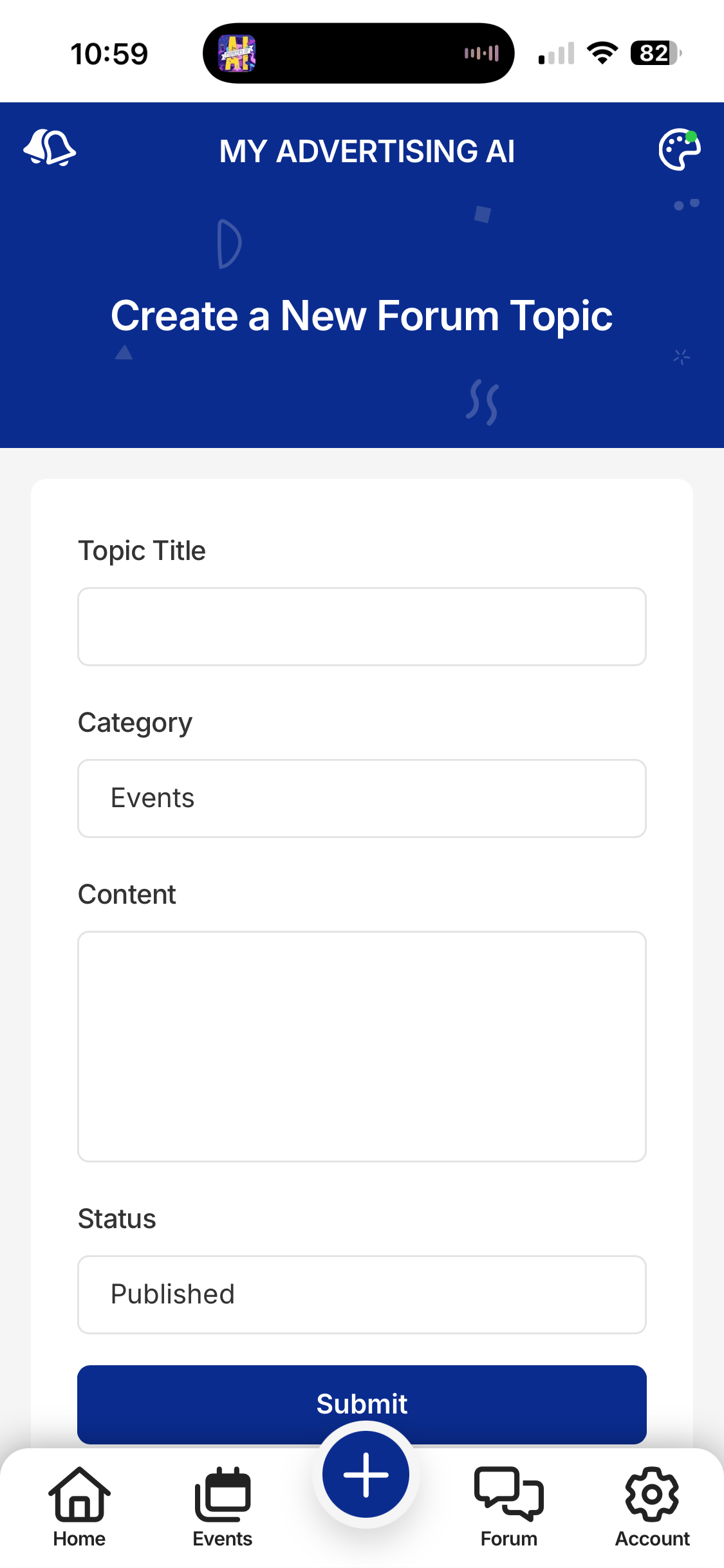Open the Forum chat bubbles icon
The width and height of the screenshot is (724, 1568).
pos(508,1493)
